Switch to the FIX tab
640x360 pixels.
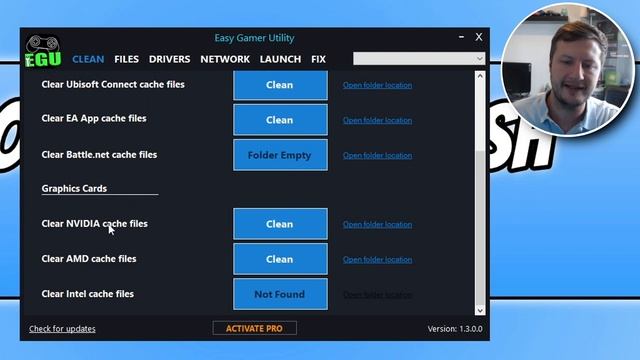tap(318, 59)
